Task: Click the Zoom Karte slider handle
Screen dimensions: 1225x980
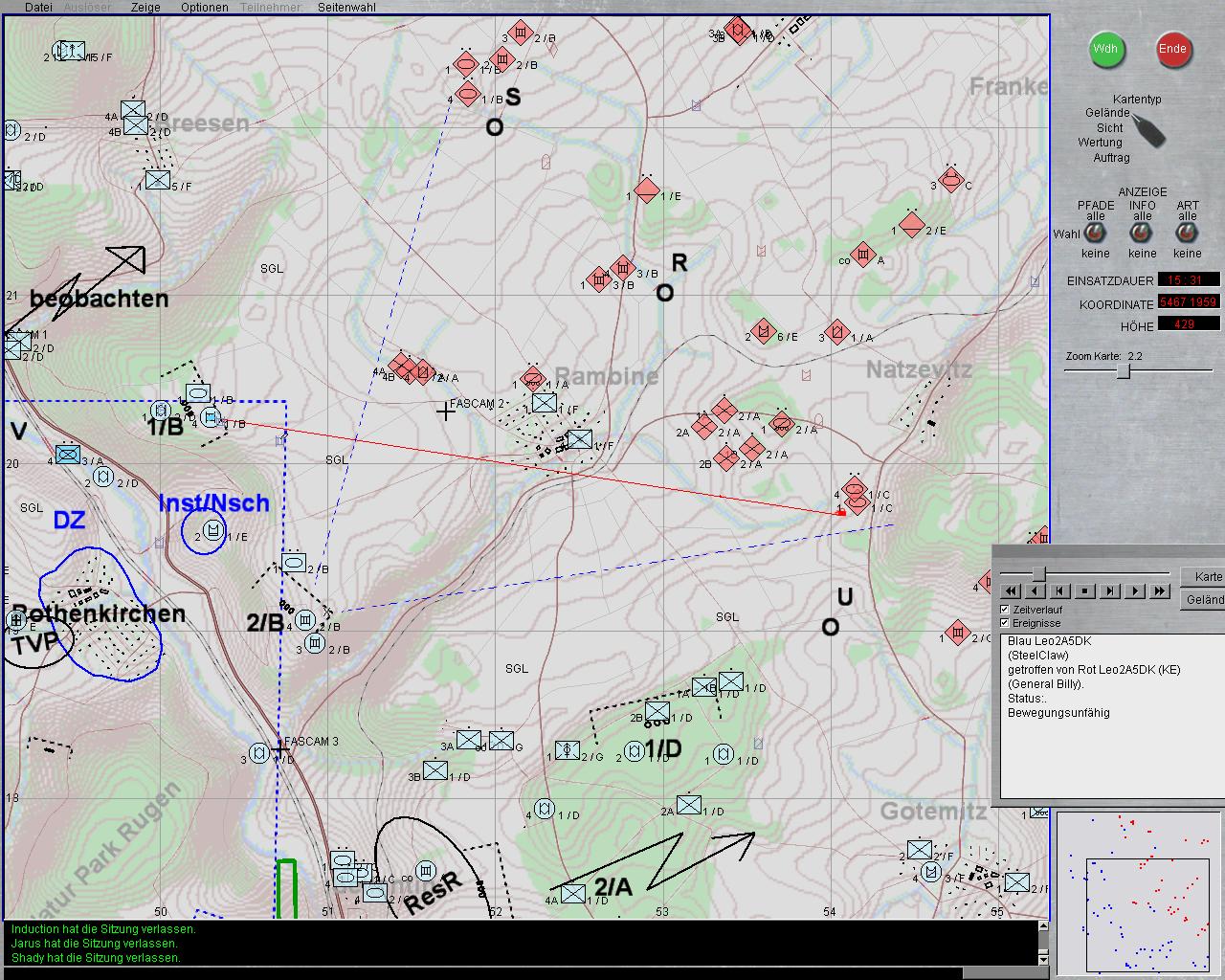Action: 1124,371
